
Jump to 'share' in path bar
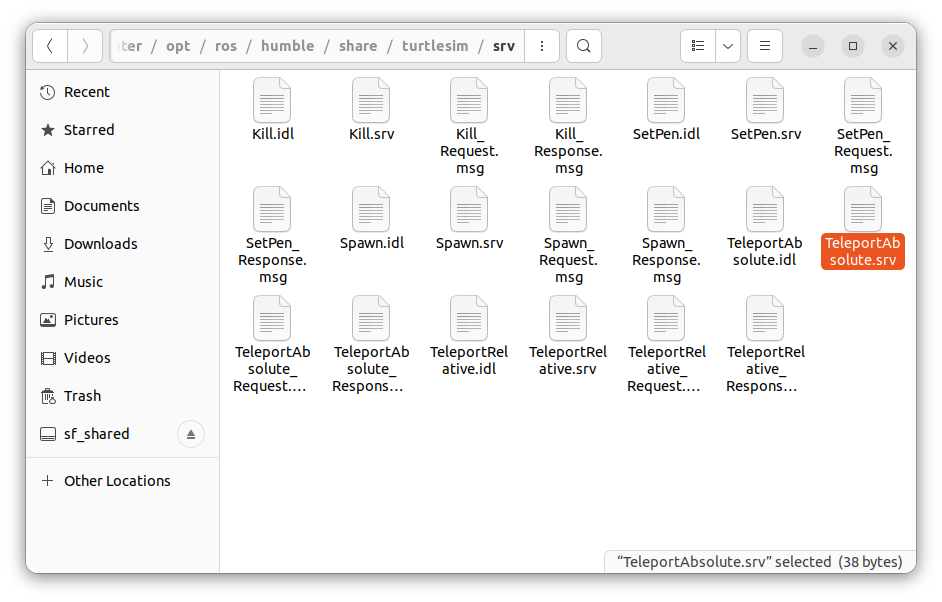coord(358,46)
